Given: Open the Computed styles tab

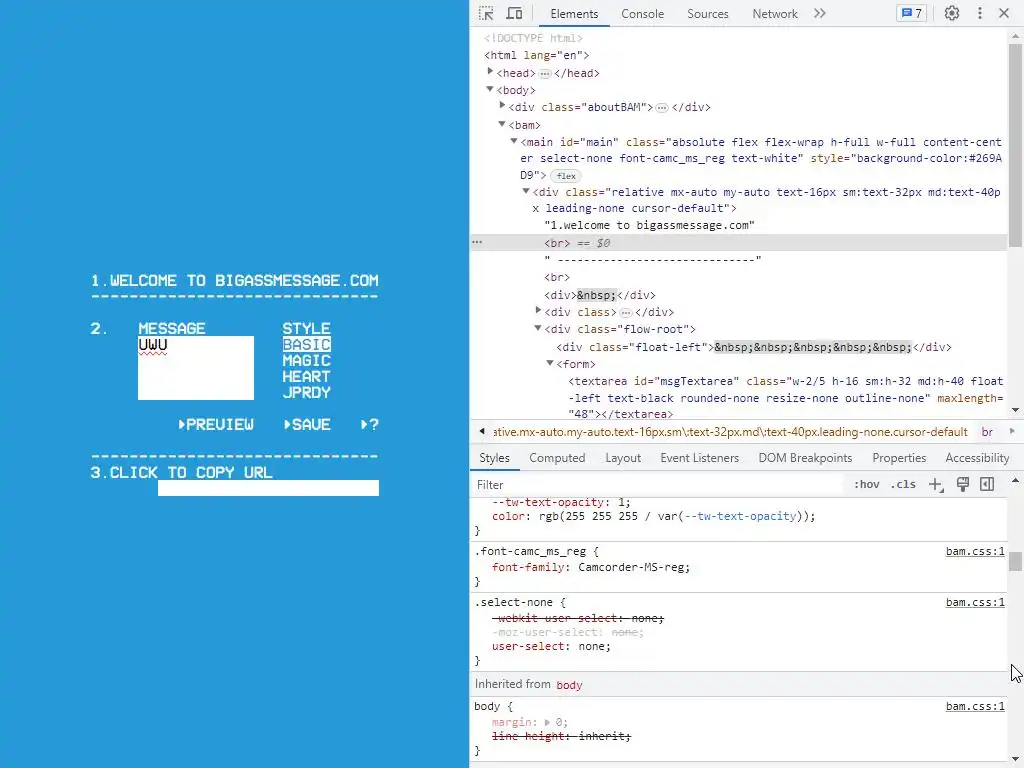Looking at the screenshot, I should (557, 458).
